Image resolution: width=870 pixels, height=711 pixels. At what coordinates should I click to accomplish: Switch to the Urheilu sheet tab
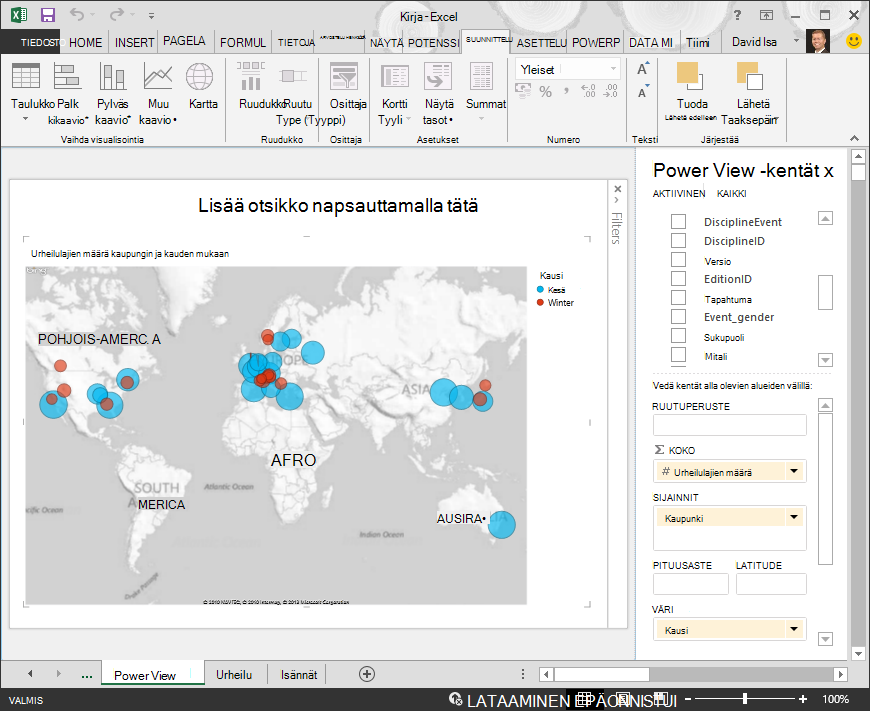pyautogui.click(x=234, y=674)
